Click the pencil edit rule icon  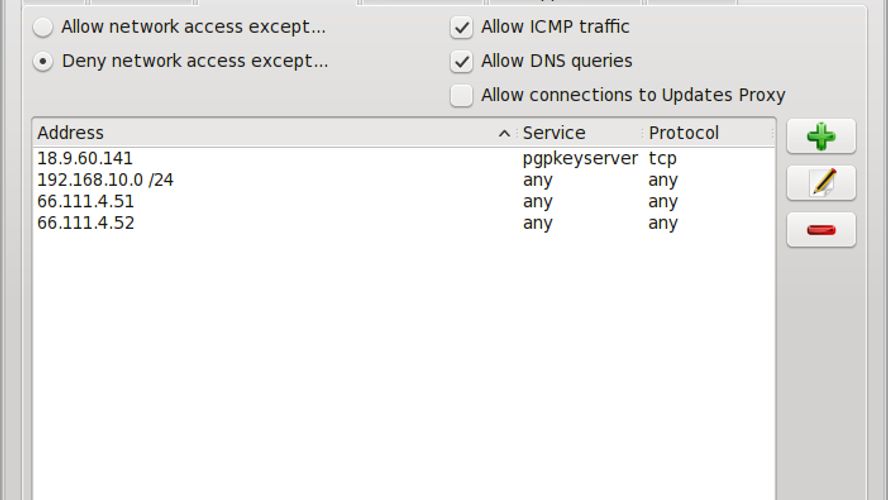click(821, 183)
